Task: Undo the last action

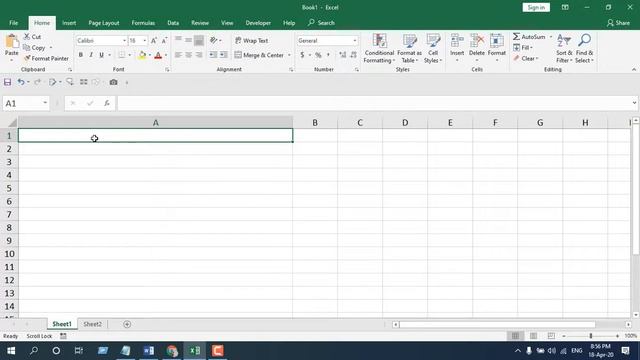Action: (x=20, y=82)
